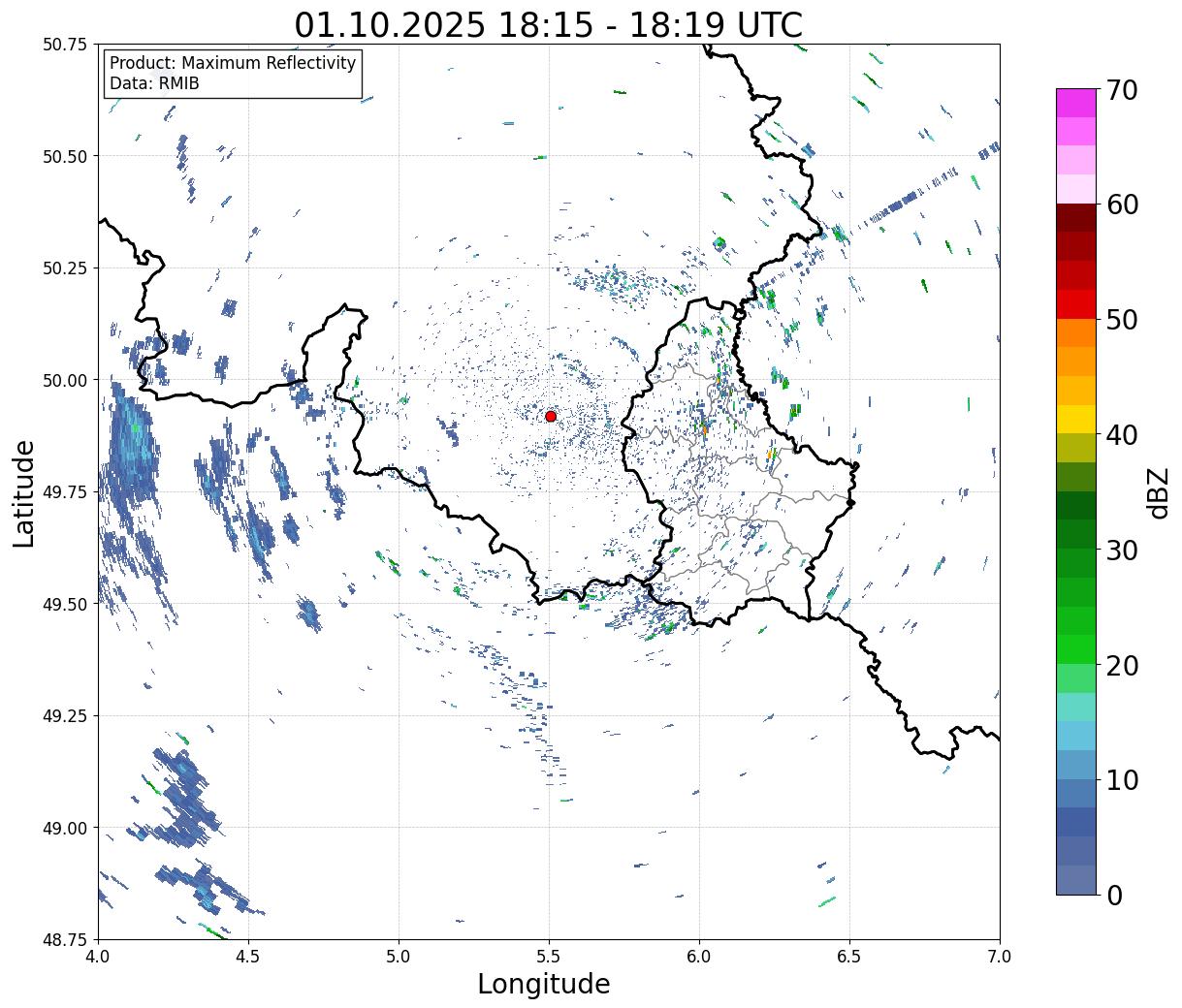Click the Product: Maximum Reflectivity label
Viewport: 1182px width, 1008px height.
point(233,63)
